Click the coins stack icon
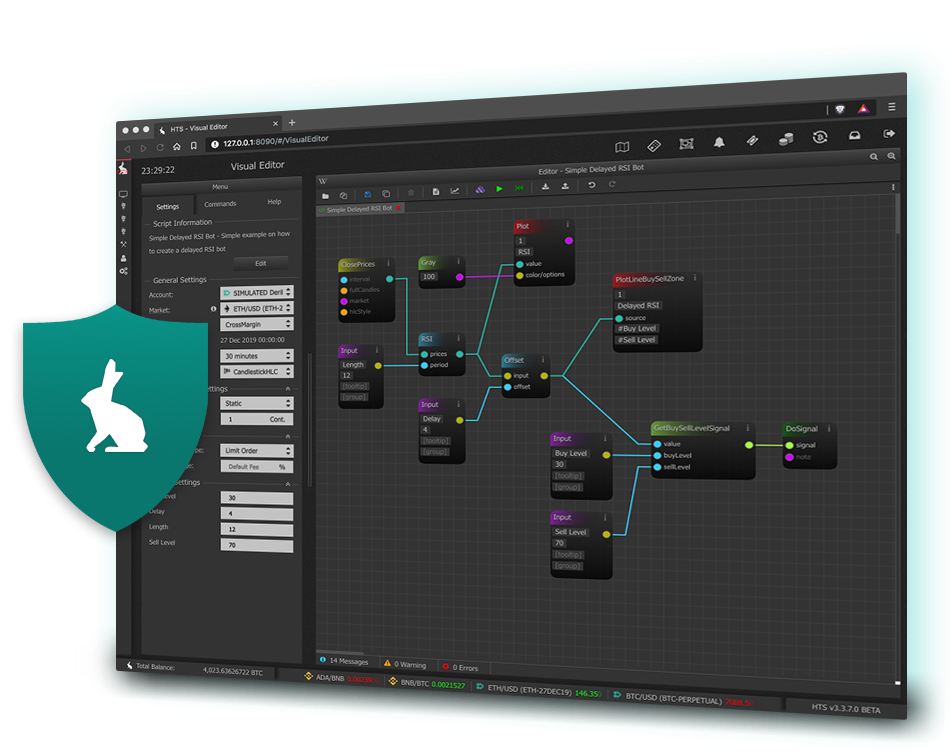Viewport: 950px width, 756px height. point(786,140)
